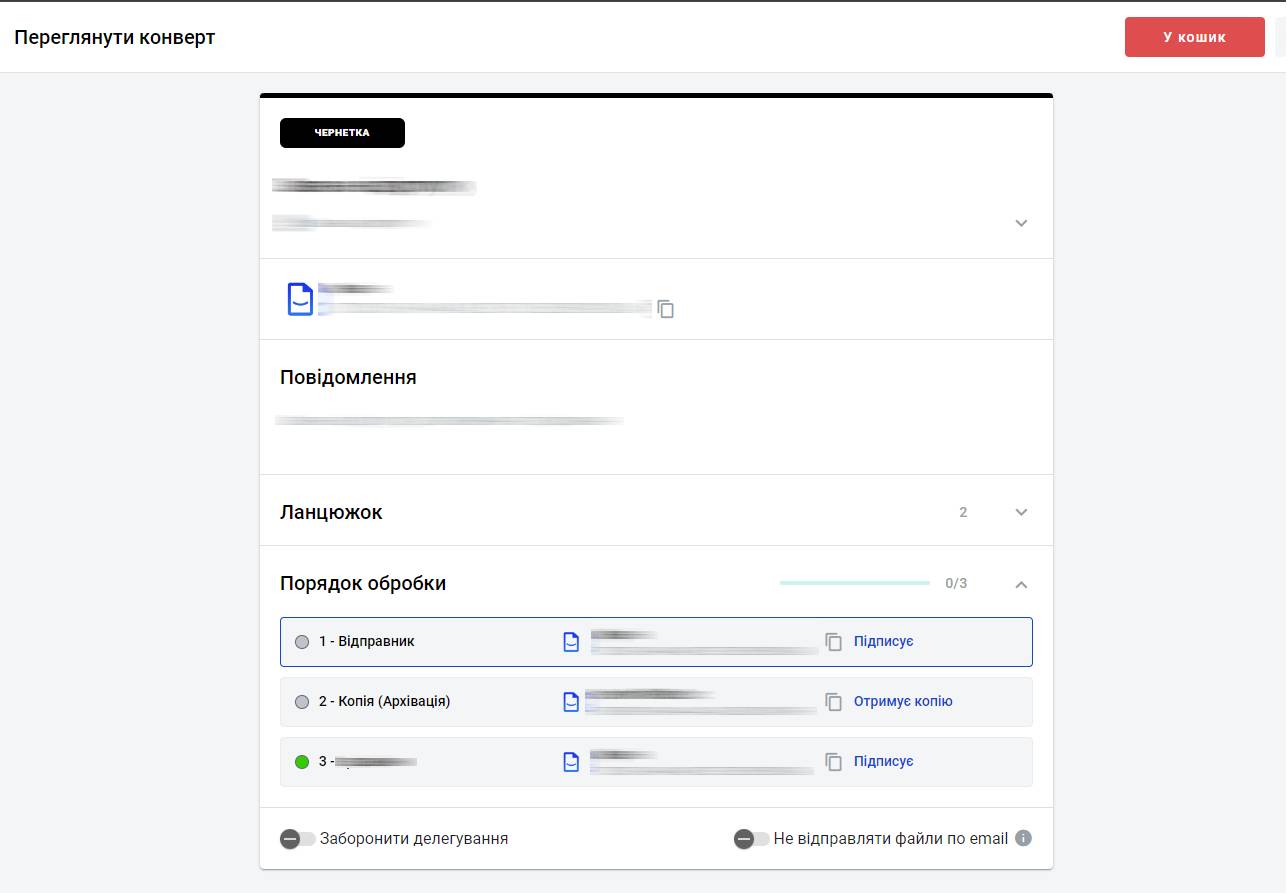Toggle the "Не відправляти файли по email" switch
The width and height of the screenshot is (1287, 893).
(x=752, y=839)
